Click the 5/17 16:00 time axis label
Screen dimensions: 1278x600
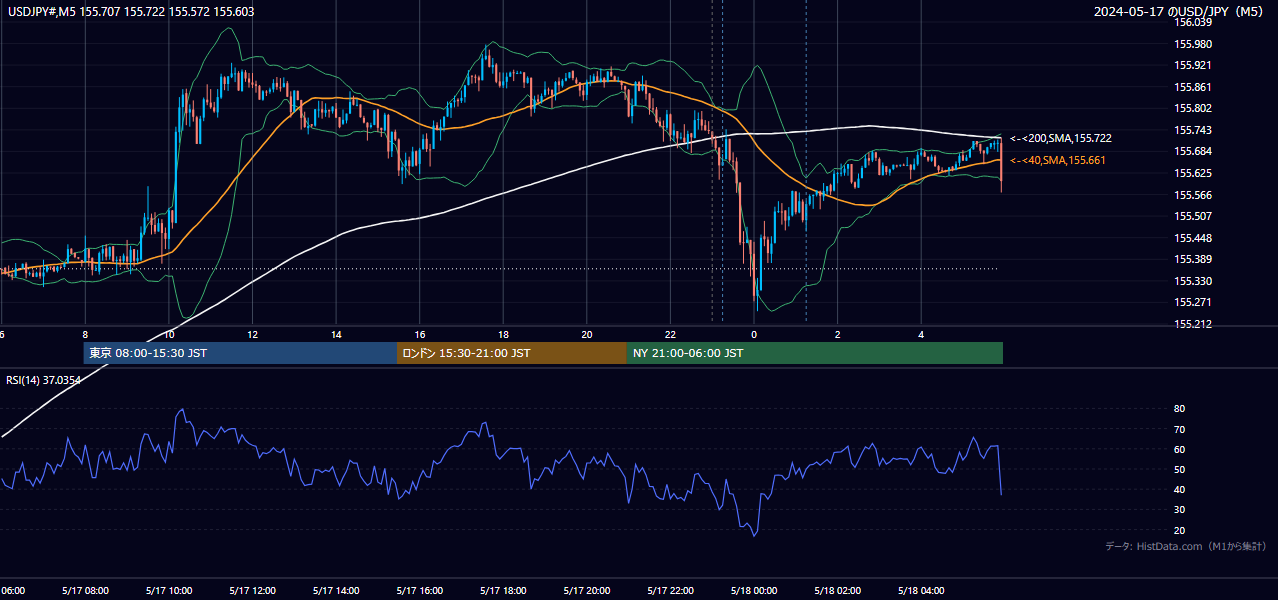(x=419, y=590)
